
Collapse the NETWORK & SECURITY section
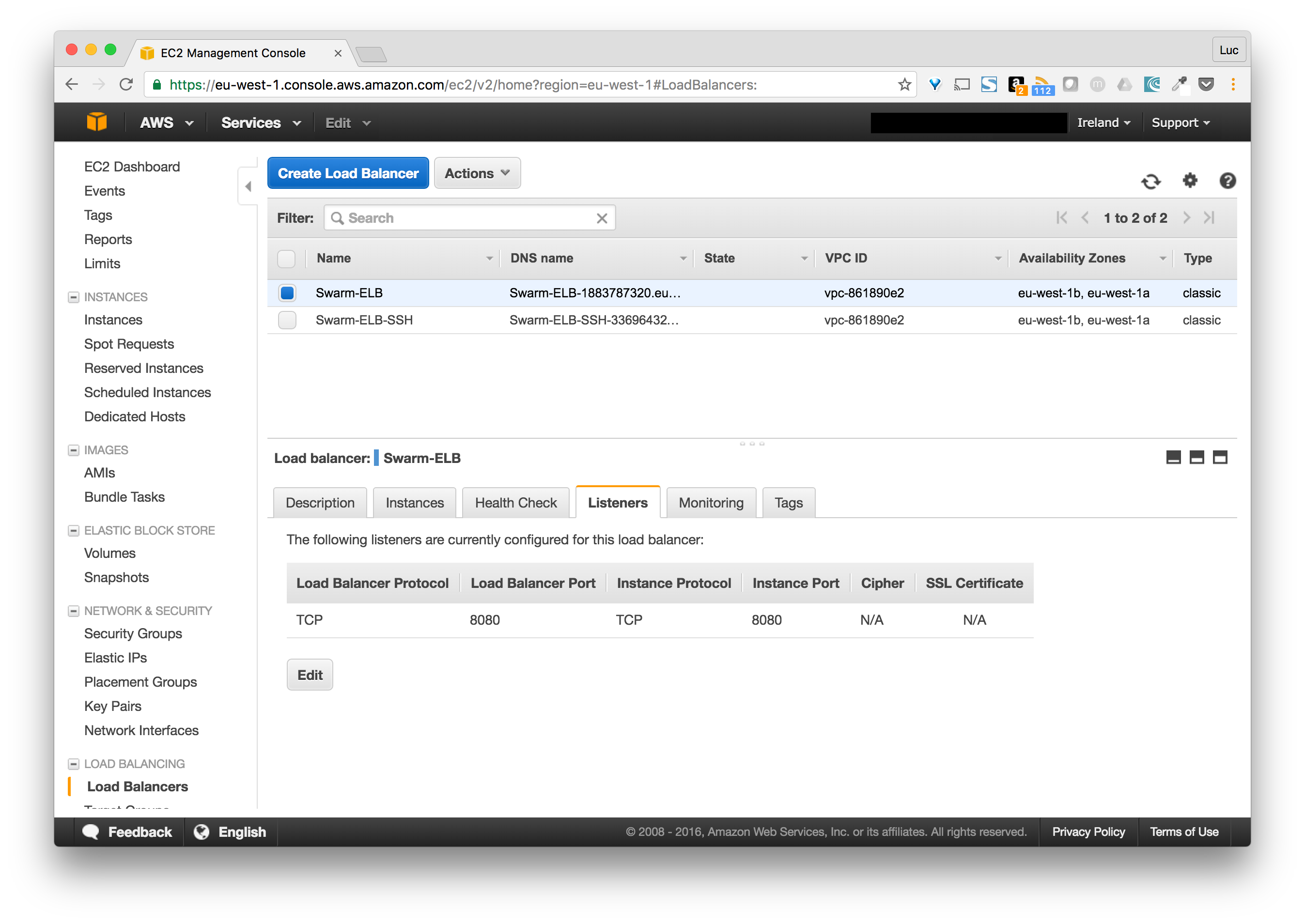[74, 611]
